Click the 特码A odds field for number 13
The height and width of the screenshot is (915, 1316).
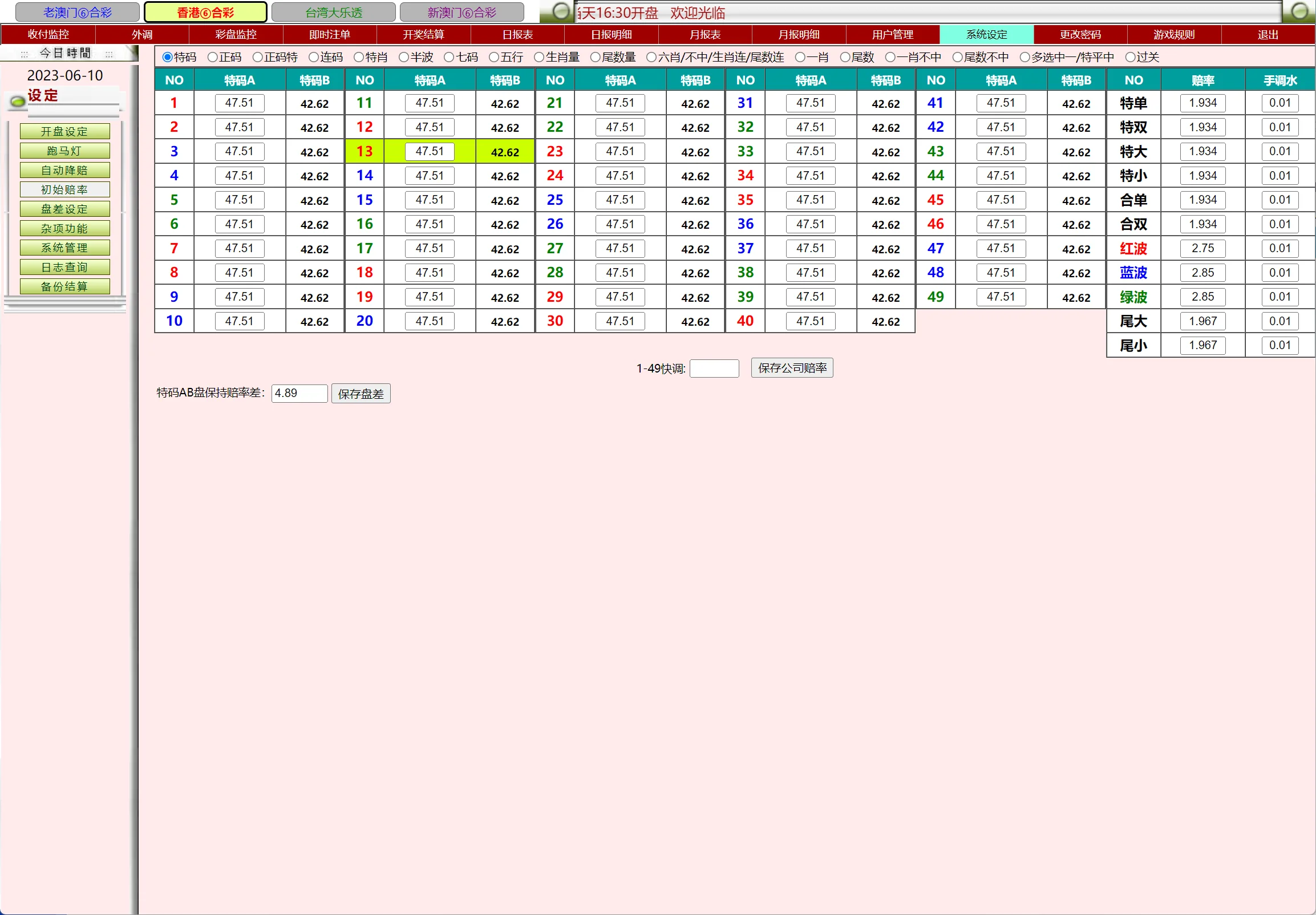(430, 151)
